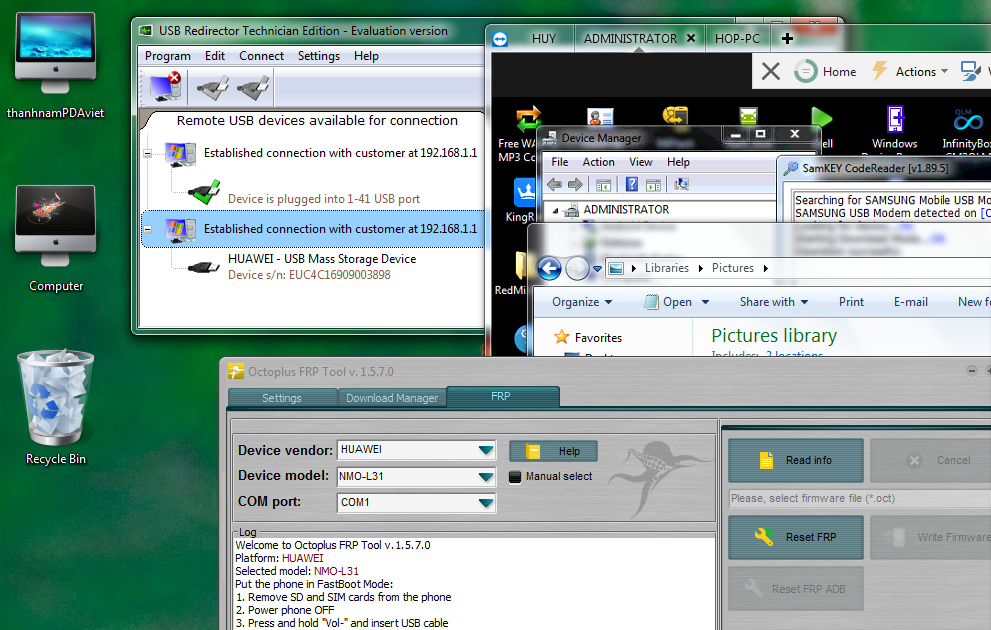Click Read info button
This screenshot has width=991, height=630.
[x=796, y=460]
